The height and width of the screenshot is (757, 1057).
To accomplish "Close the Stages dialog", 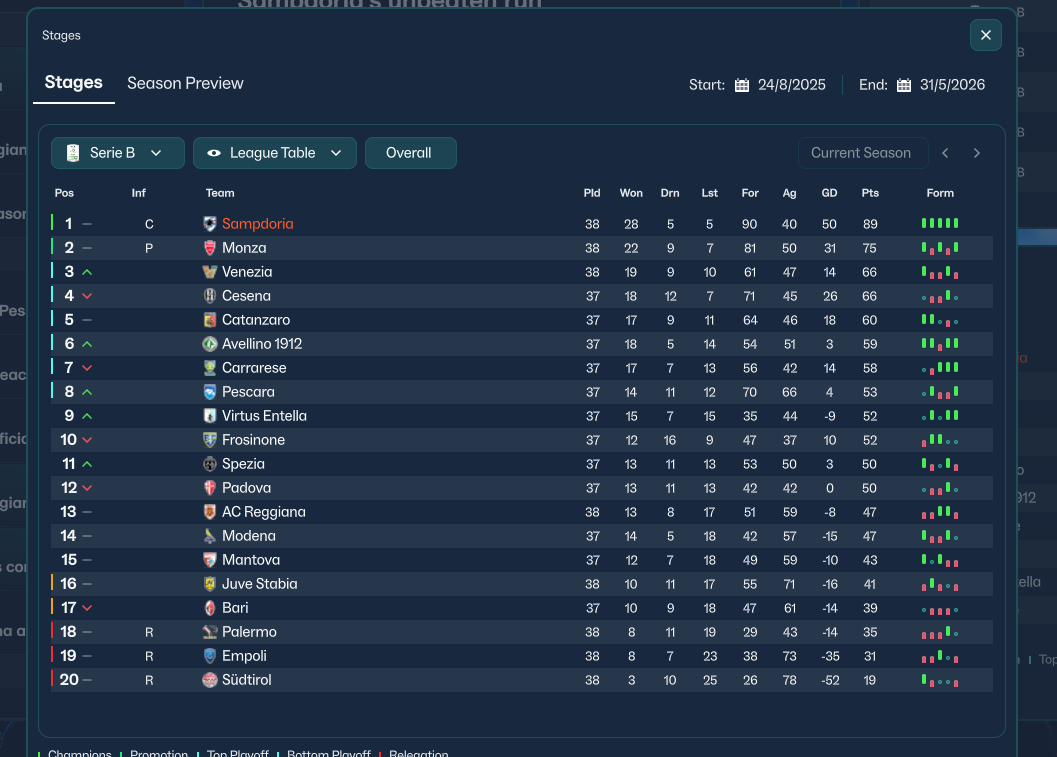I will pyautogui.click(x=985, y=35).
